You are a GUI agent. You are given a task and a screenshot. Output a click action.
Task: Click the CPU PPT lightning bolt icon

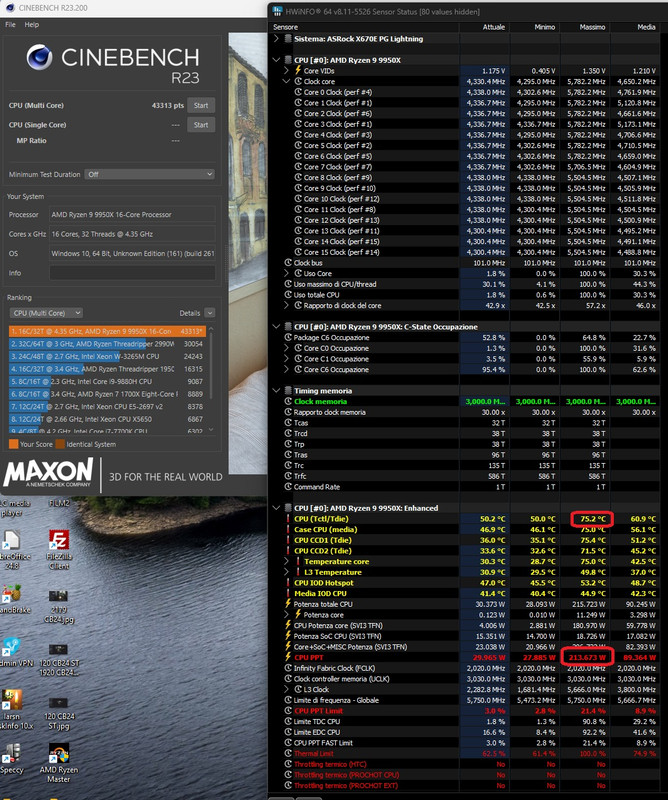(x=288, y=657)
